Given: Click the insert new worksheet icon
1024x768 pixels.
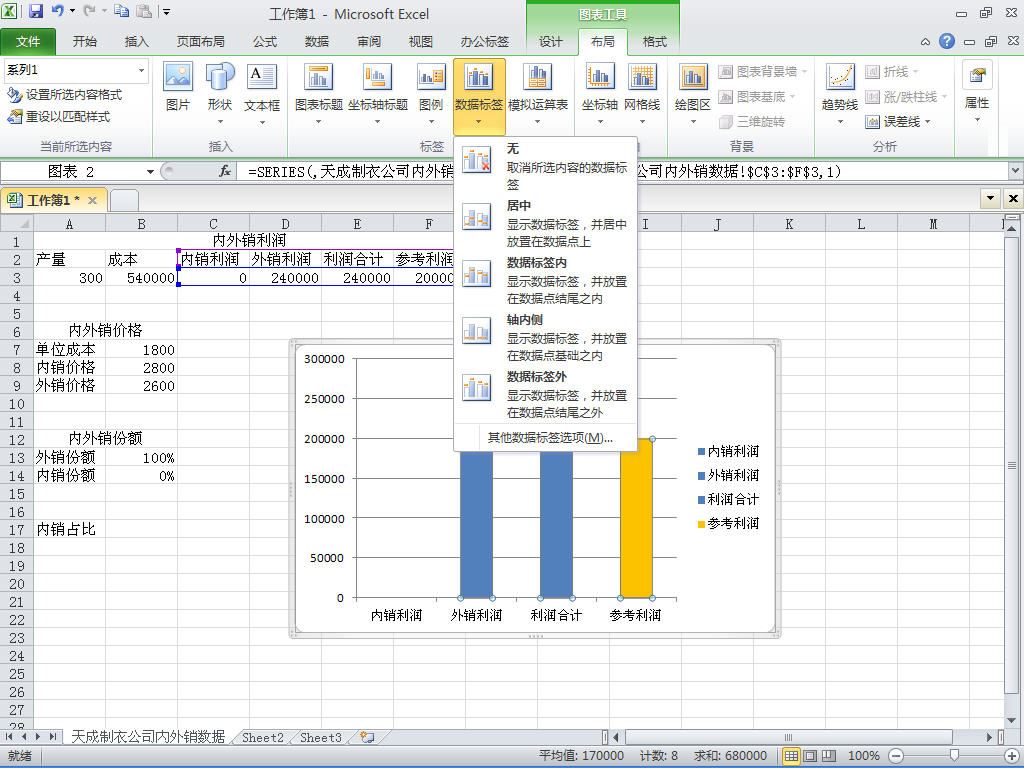Looking at the screenshot, I should (x=367, y=737).
